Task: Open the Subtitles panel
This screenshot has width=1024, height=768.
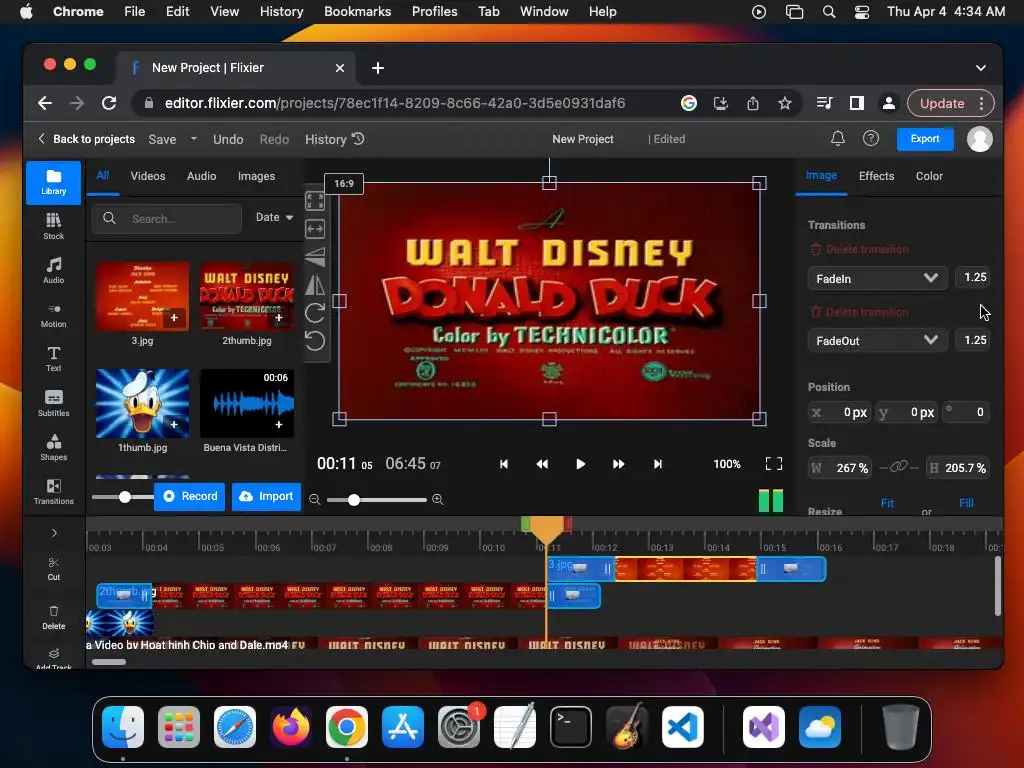Action: pyautogui.click(x=54, y=403)
